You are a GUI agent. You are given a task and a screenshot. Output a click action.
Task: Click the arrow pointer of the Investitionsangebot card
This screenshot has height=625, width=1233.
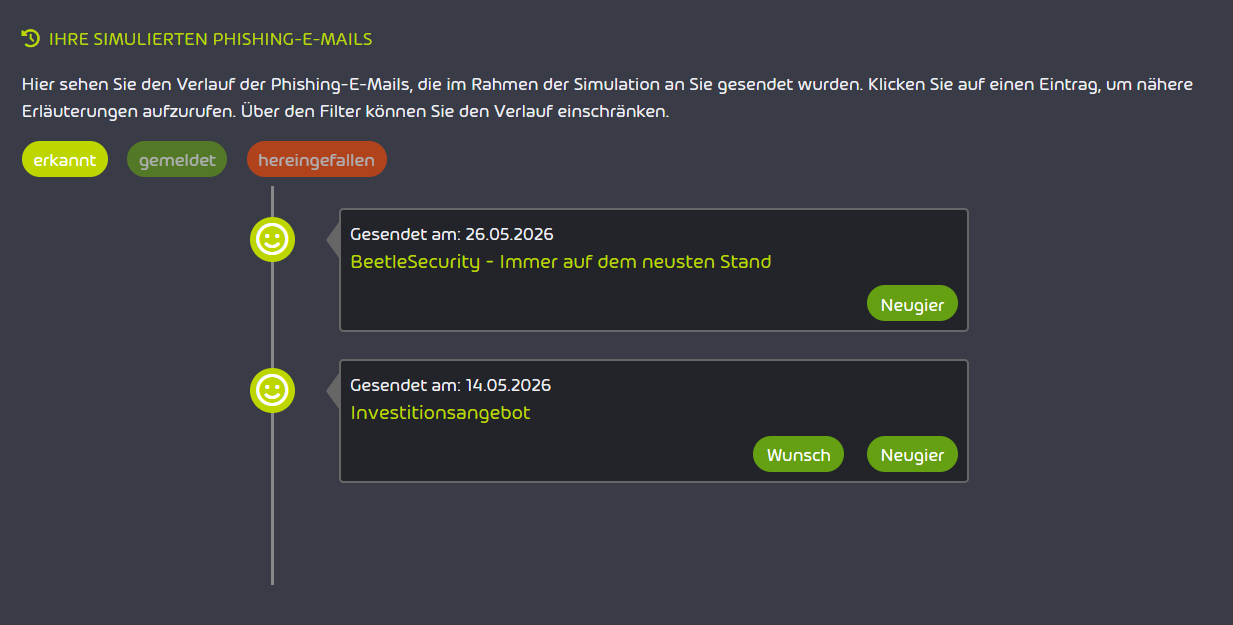tap(333, 390)
